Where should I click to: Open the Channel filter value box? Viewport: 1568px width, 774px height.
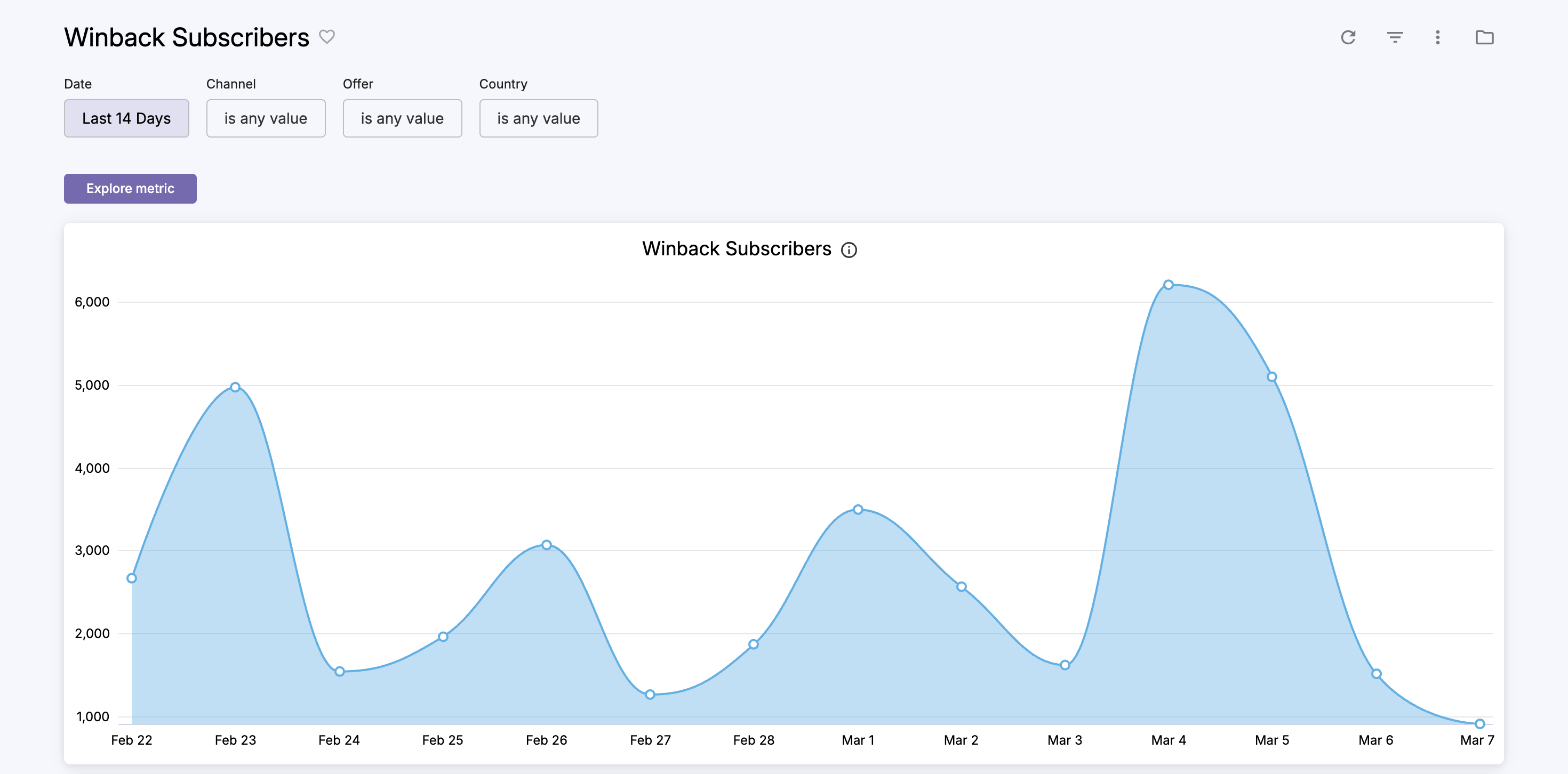pyautogui.click(x=266, y=118)
